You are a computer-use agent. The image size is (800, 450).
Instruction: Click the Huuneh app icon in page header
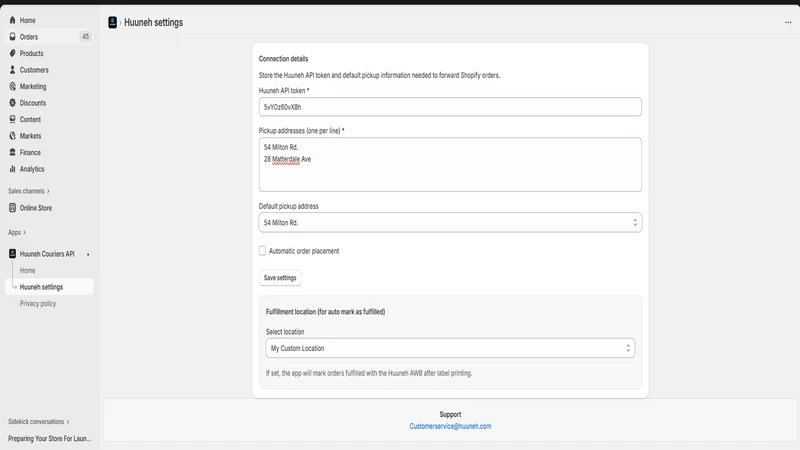coord(112,22)
